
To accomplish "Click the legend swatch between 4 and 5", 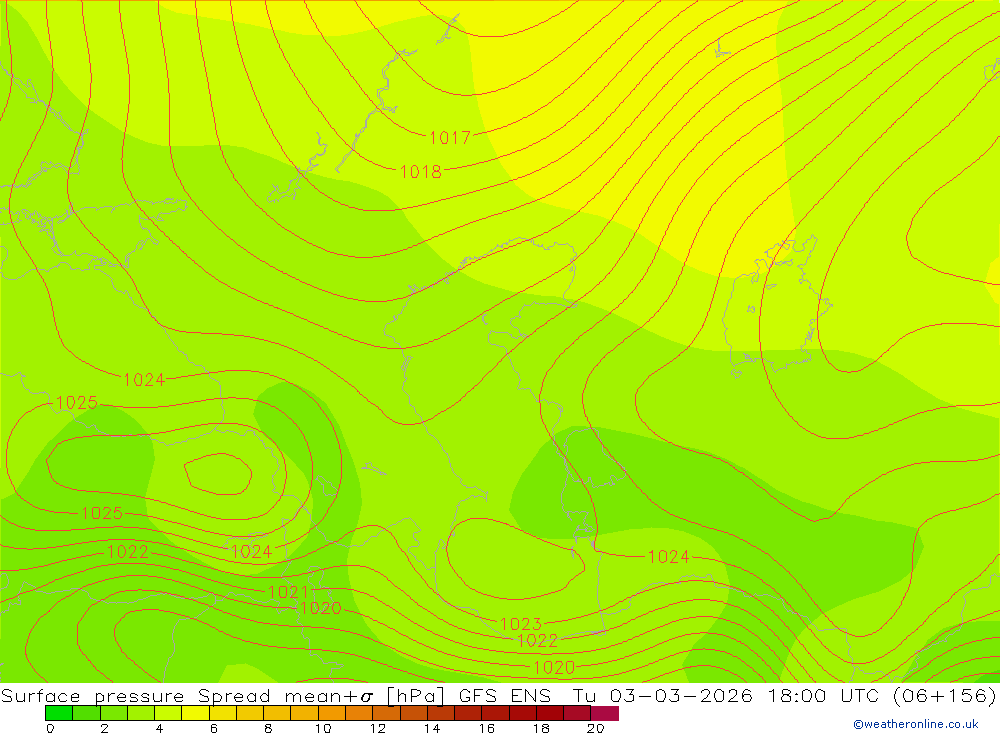I will [x=168, y=713].
